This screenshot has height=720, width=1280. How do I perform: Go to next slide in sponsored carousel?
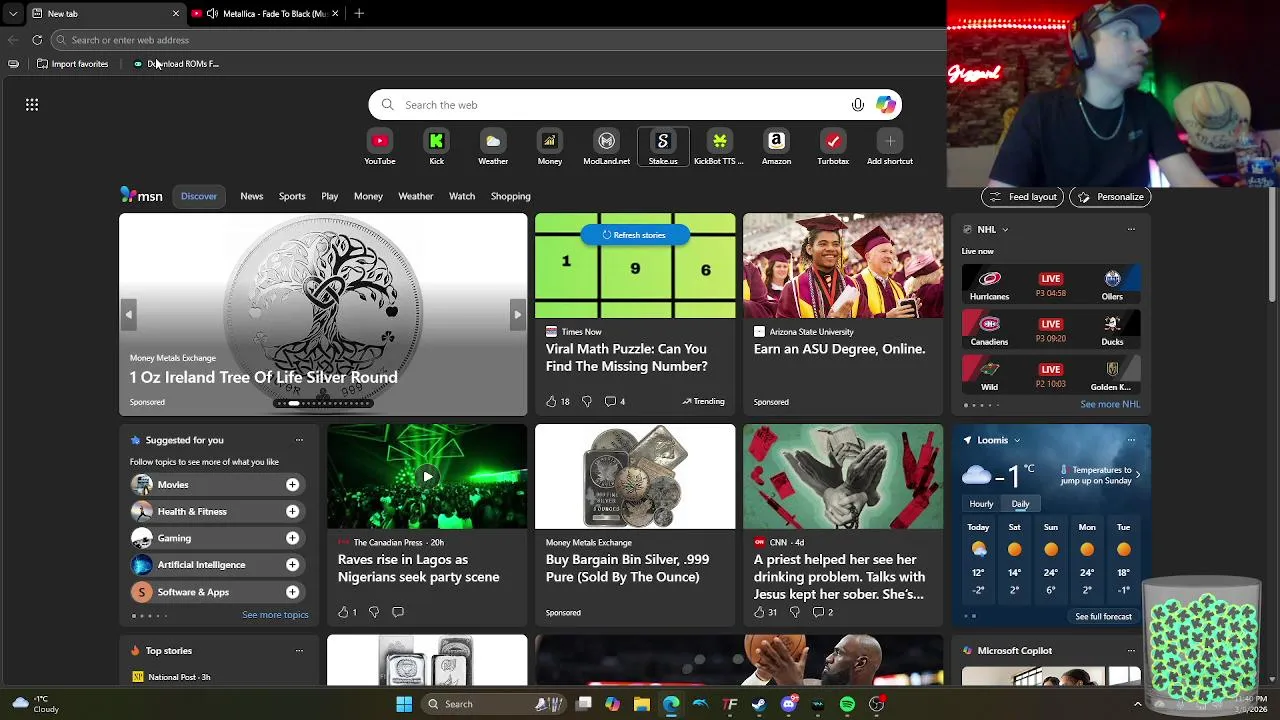point(517,315)
